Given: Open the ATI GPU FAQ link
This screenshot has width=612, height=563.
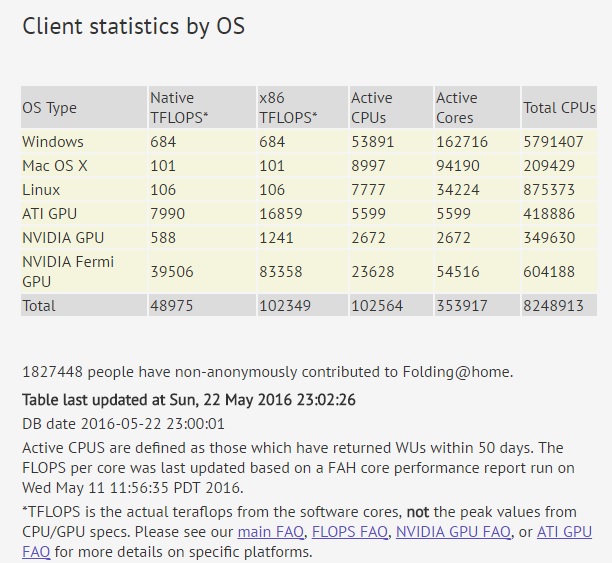Looking at the screenshot, I should click(564, 532).
